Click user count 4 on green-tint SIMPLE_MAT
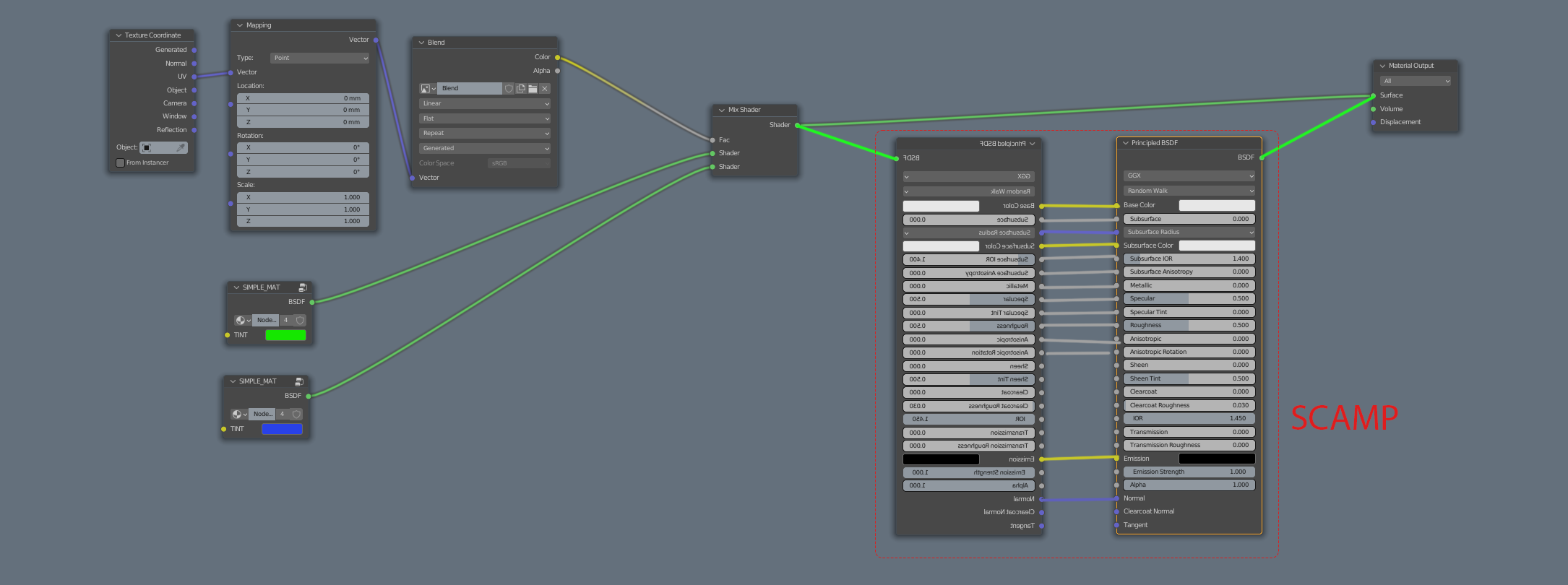 coord(286,321)
